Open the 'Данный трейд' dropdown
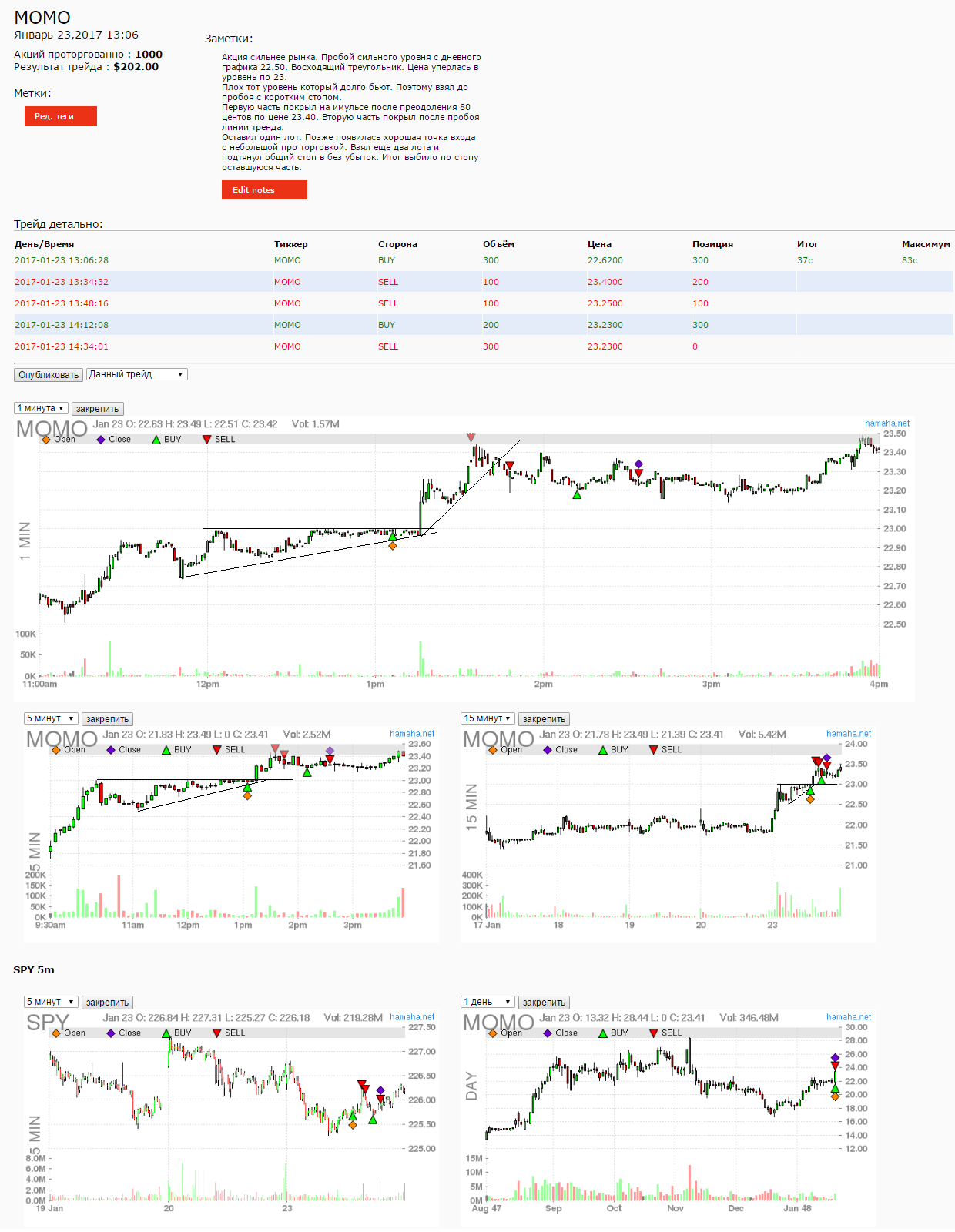Viewport: 955px width, 1232px height. pyautogui.click(x=136, y=374)
